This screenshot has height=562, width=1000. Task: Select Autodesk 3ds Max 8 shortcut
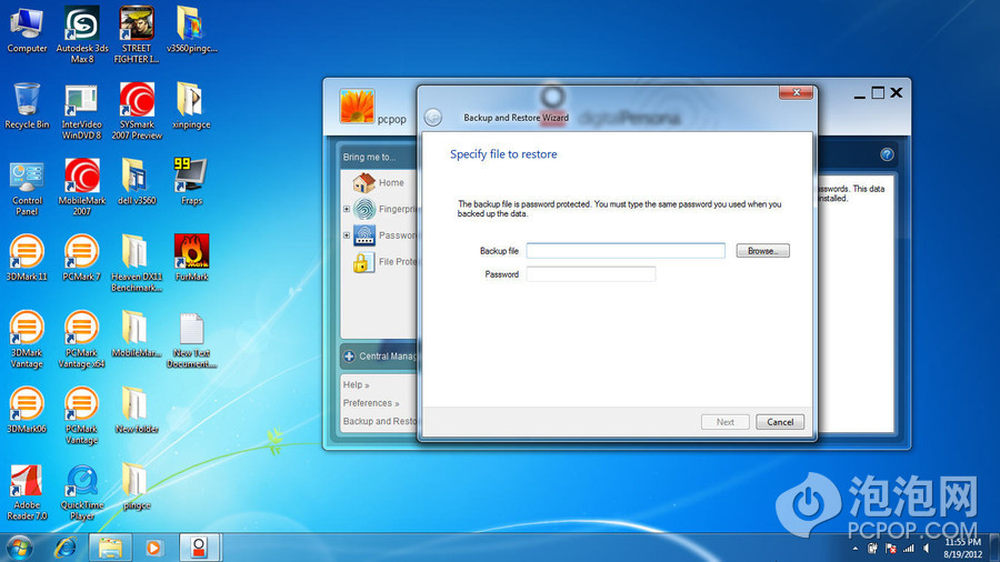[x=82, y=34]
